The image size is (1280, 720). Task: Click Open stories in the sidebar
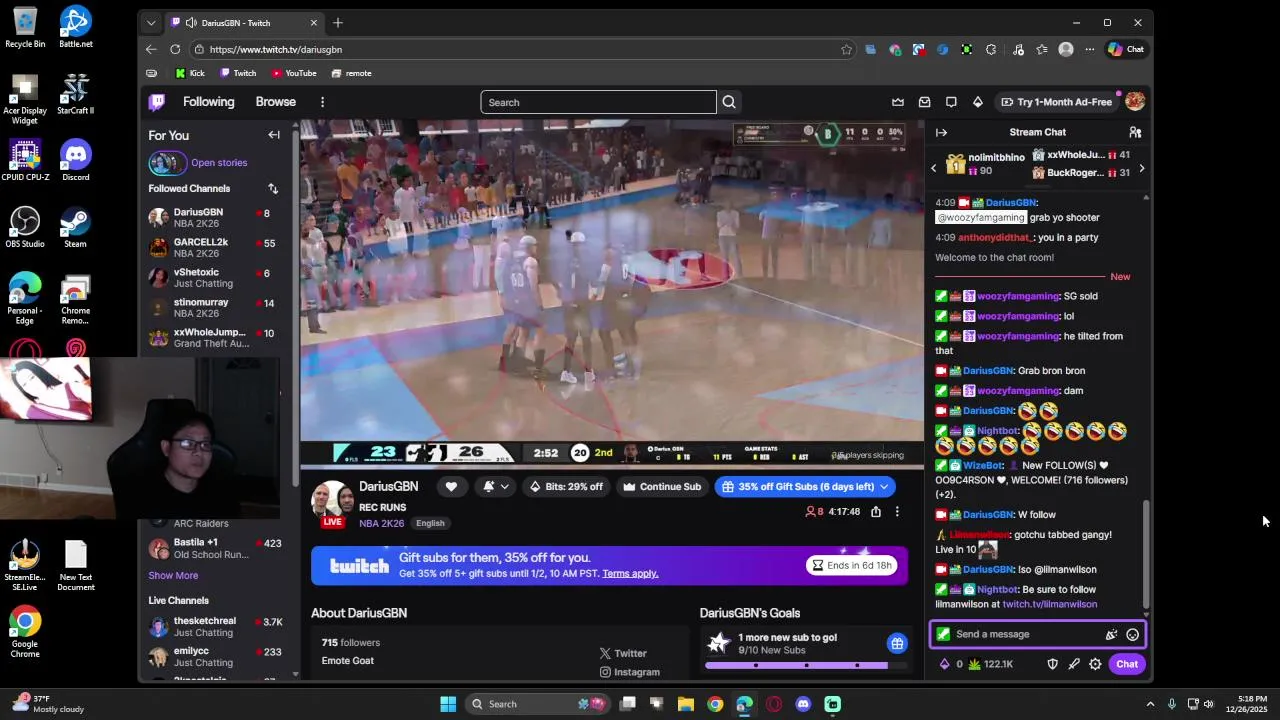pos(219,163)
